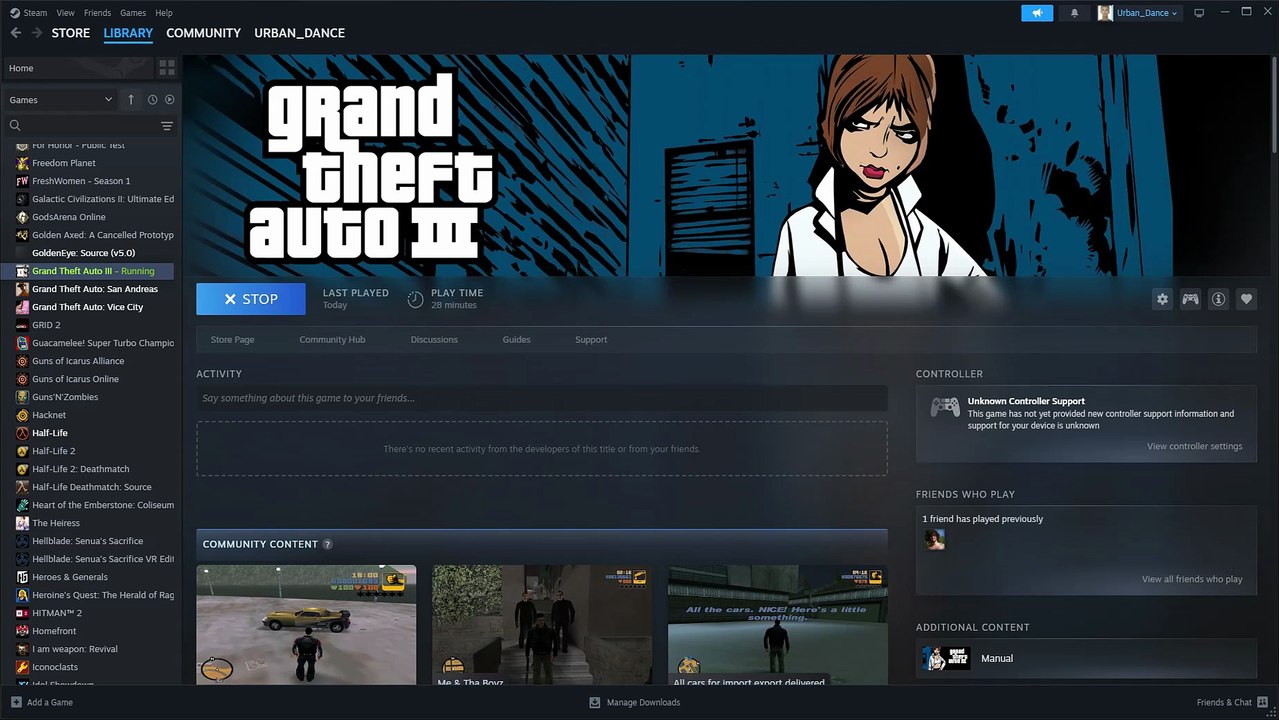Open community content help question icon

tap(327, 544)
